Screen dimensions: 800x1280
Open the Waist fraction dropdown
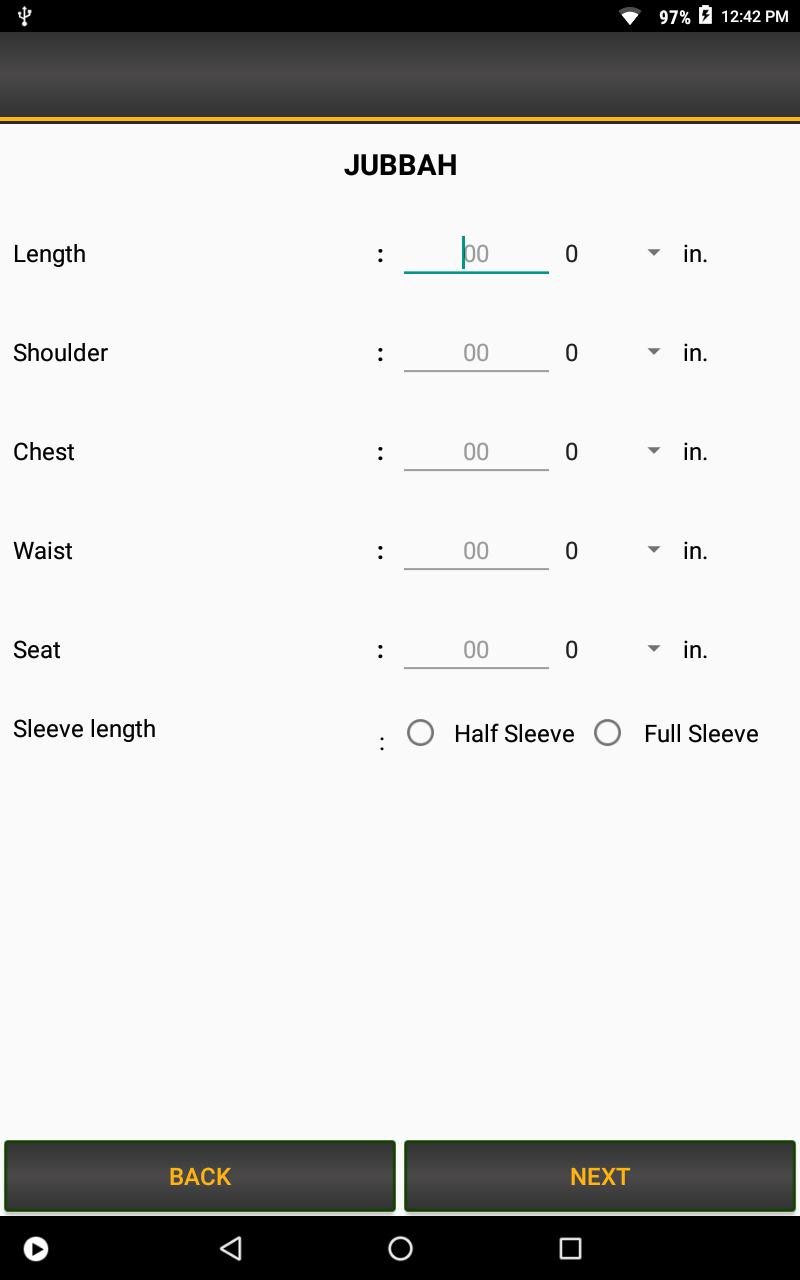(612, 551)
